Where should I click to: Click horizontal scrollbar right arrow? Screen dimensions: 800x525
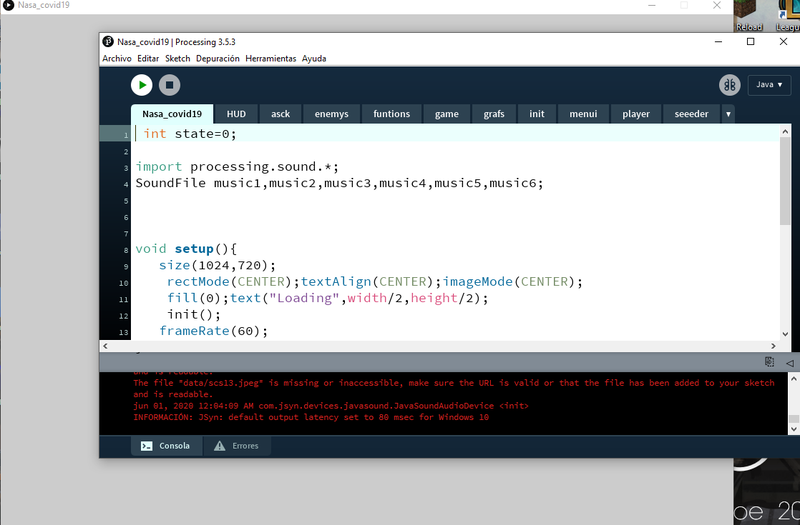773,346
